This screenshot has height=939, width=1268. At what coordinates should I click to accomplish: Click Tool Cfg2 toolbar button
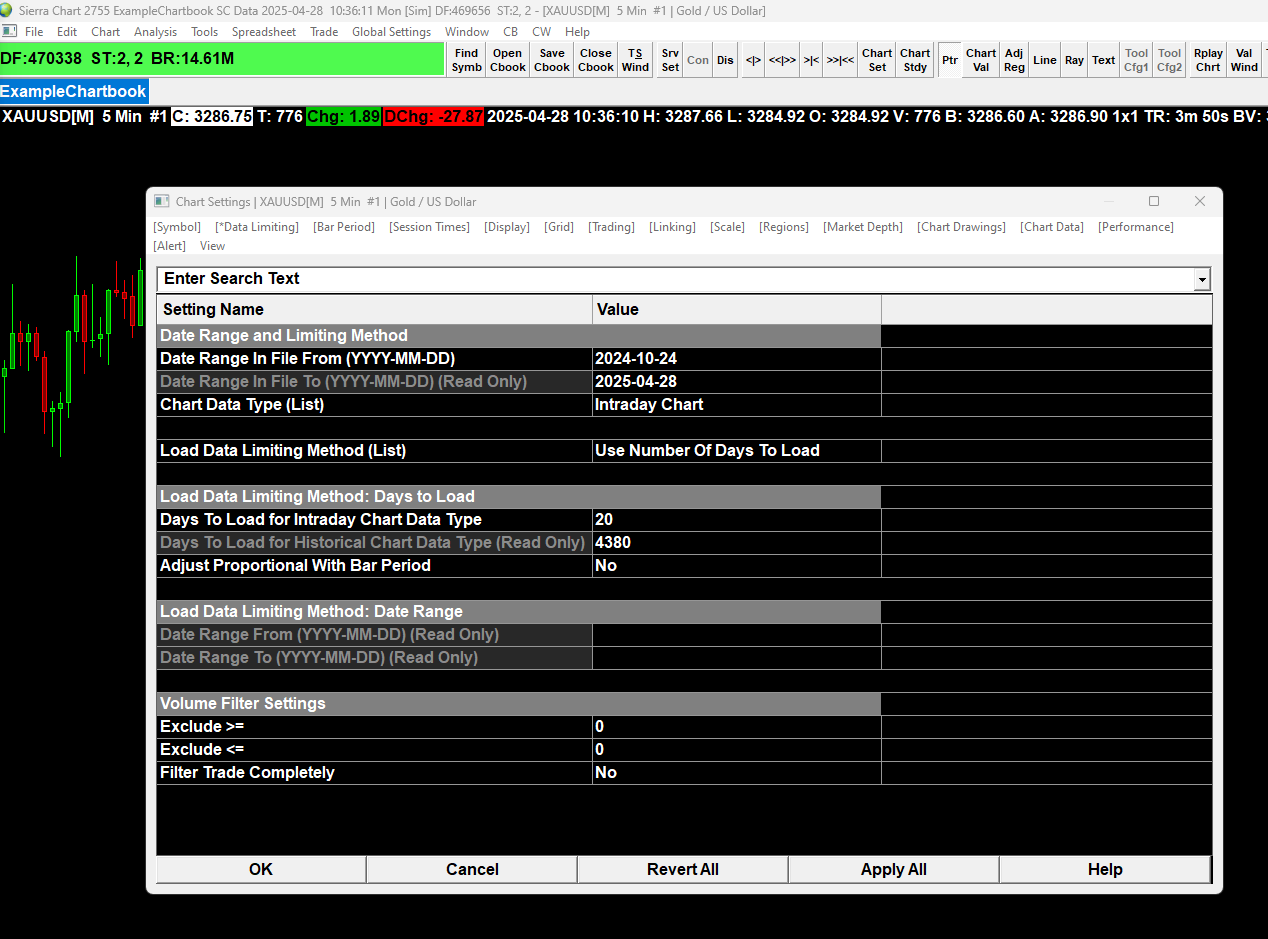[x=1170, y=60]
